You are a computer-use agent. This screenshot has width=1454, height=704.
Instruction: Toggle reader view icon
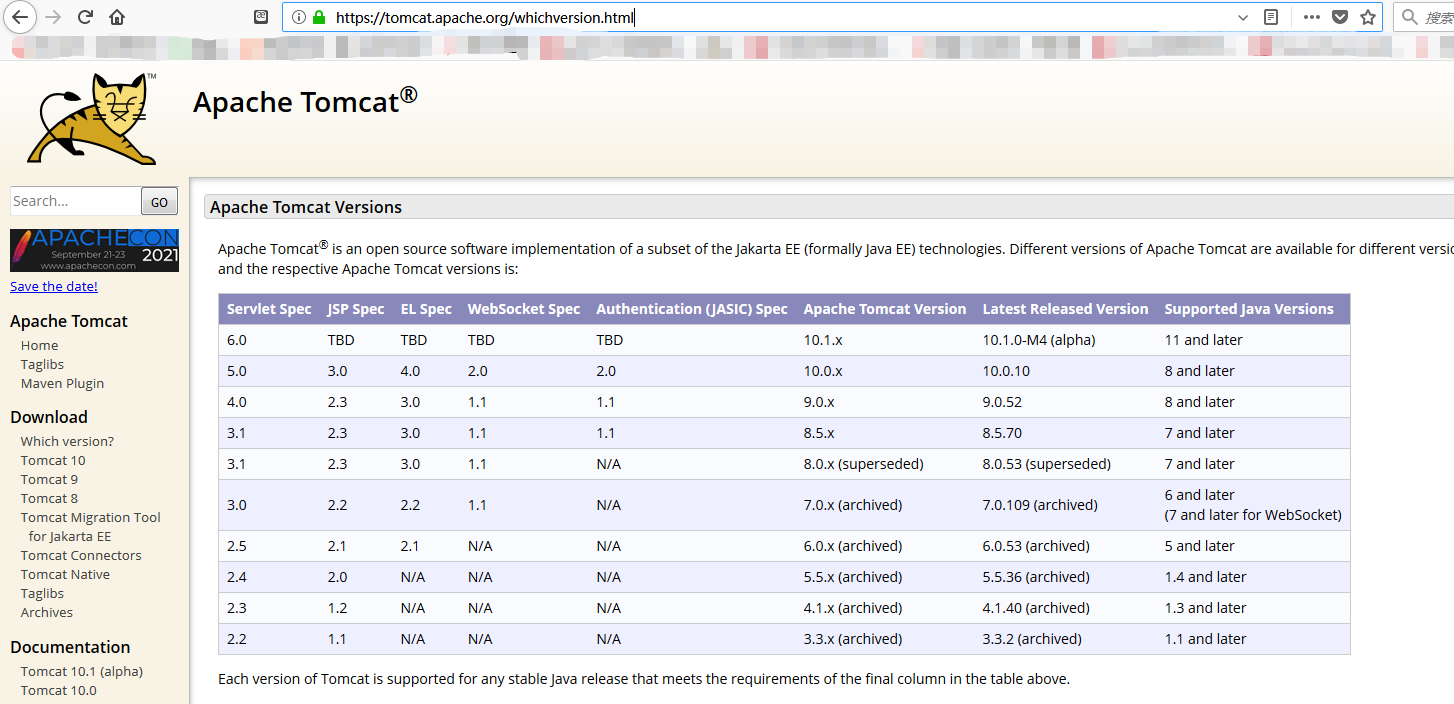pos(1271,17)
